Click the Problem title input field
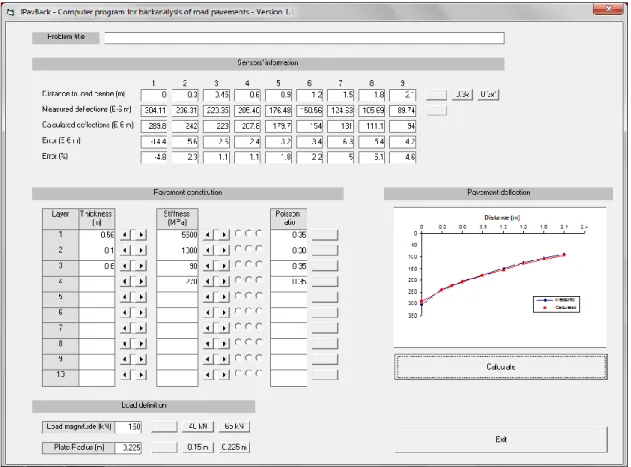The image size is (631, 467). [x=304, y=38]
